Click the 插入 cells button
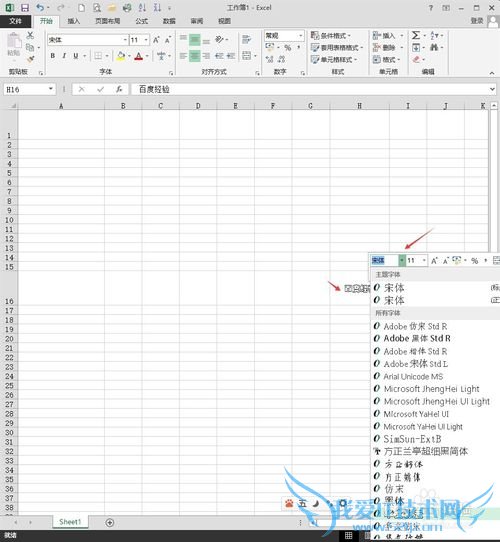This screenshot has height=542, width=500. click(x=388, y=35)
